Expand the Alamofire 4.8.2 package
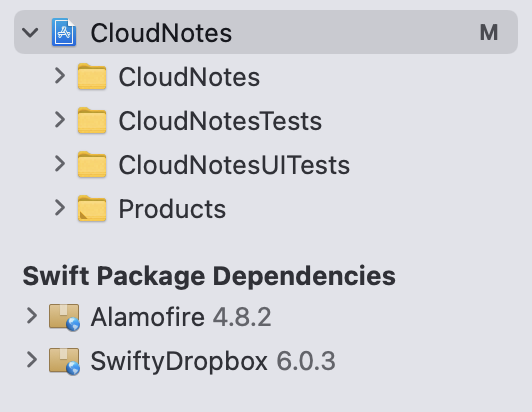Image resolution: width=532 pixels, height=412 pixels. pos(32,316)
